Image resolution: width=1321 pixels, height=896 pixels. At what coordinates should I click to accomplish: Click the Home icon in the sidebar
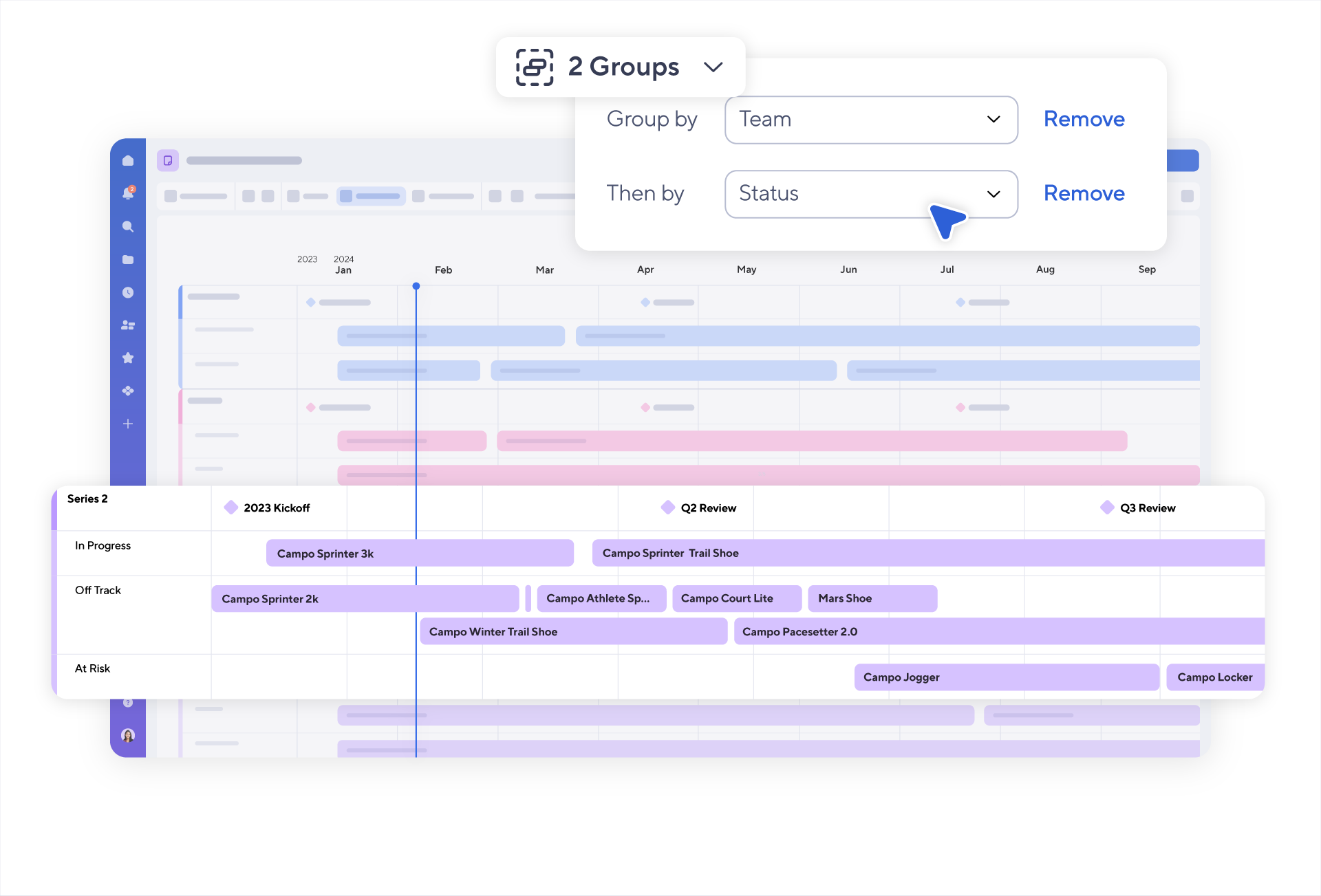pyautogui.click(x=128, y=160)
